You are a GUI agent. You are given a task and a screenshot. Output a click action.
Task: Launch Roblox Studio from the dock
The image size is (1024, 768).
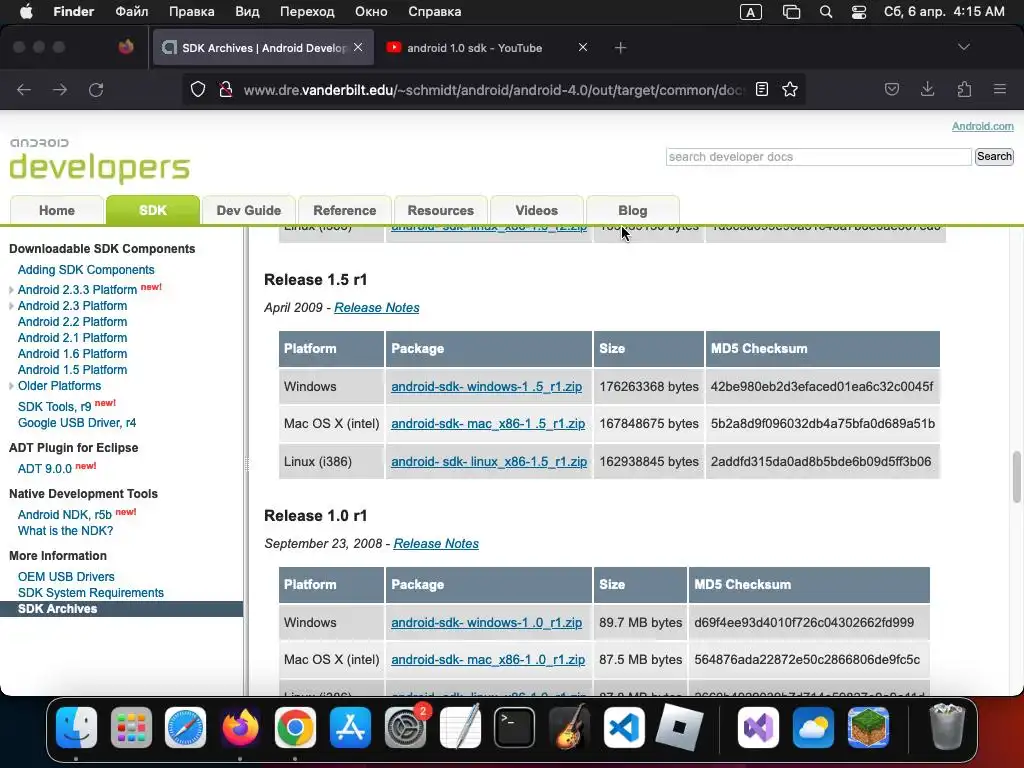(x=679, y=728)
